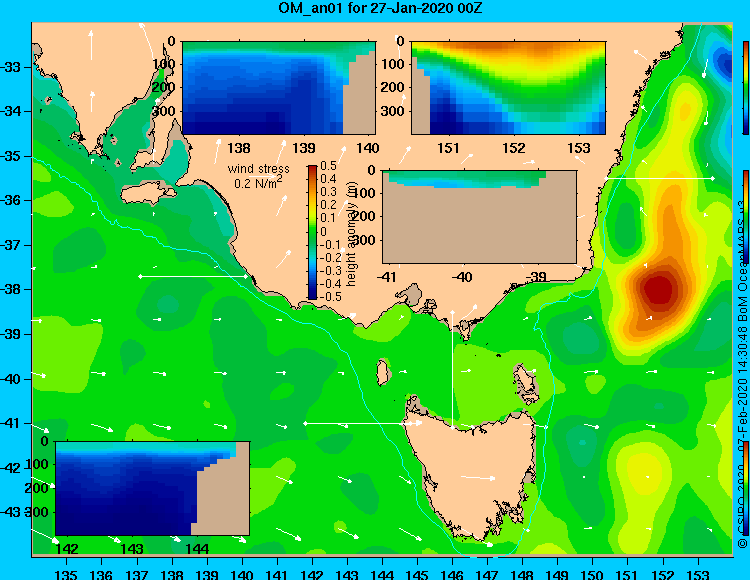Click the -33 latitude label on the left axis
The height and width of the screenshot is (580, 750).
point(11,66)
